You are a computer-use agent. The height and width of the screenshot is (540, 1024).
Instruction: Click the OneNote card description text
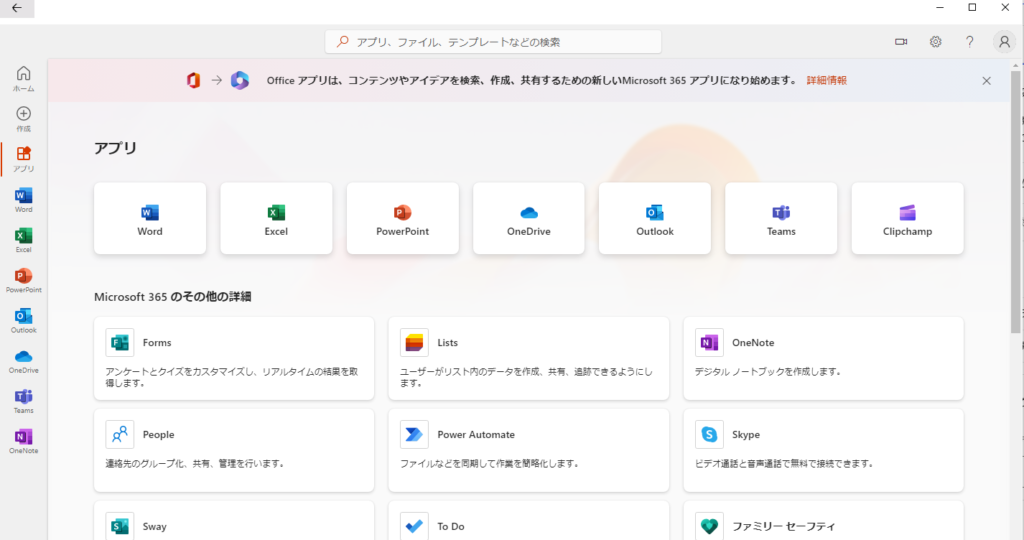point(767,372)
